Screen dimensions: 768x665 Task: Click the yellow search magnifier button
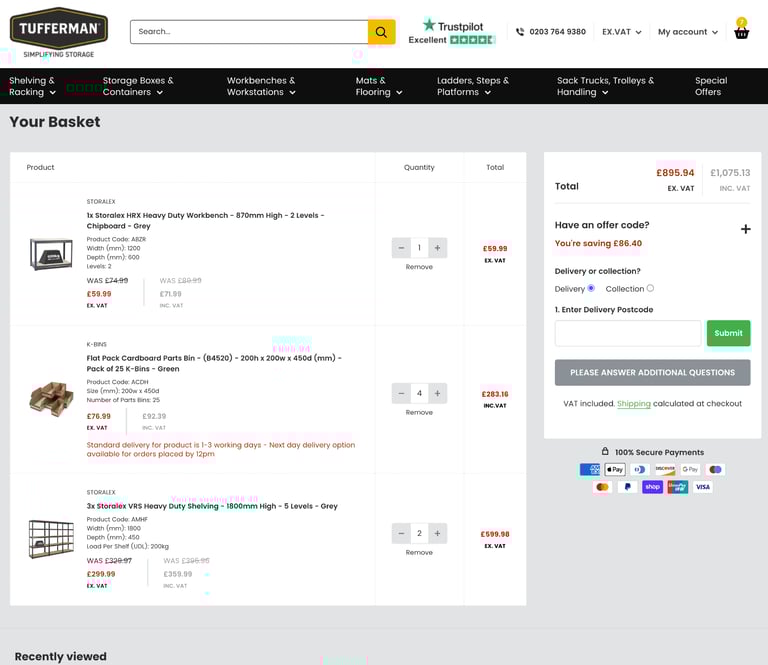(x=381, y=32)
